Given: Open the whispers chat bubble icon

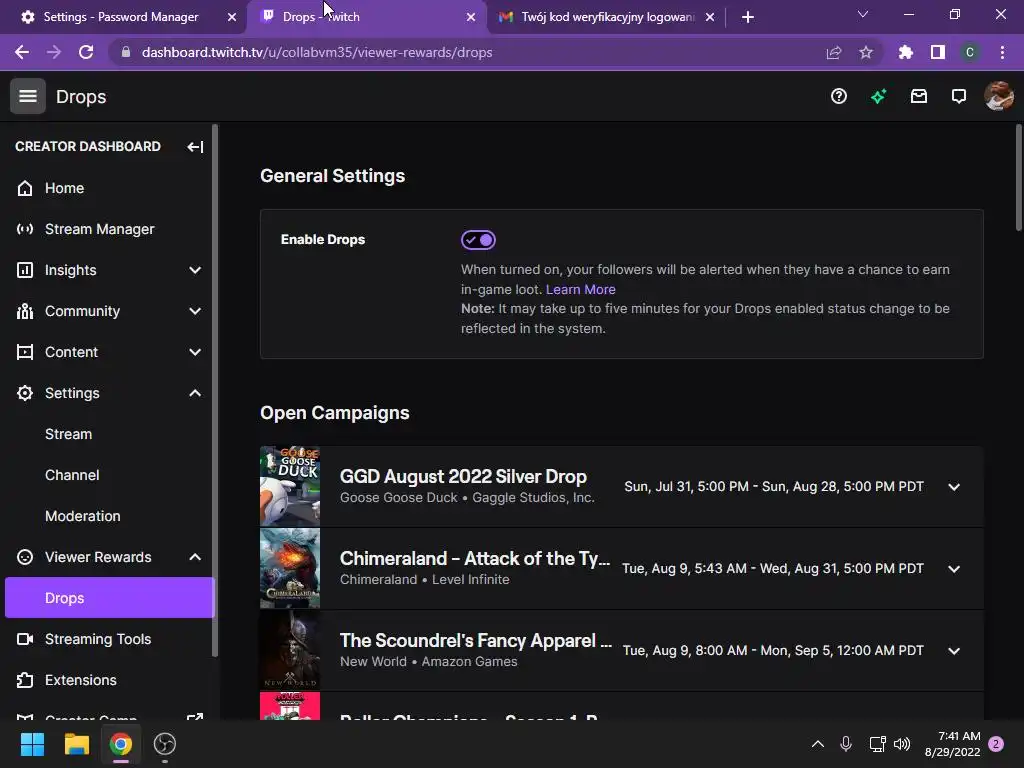Looking at the screenshot, I should click(959, 97).
